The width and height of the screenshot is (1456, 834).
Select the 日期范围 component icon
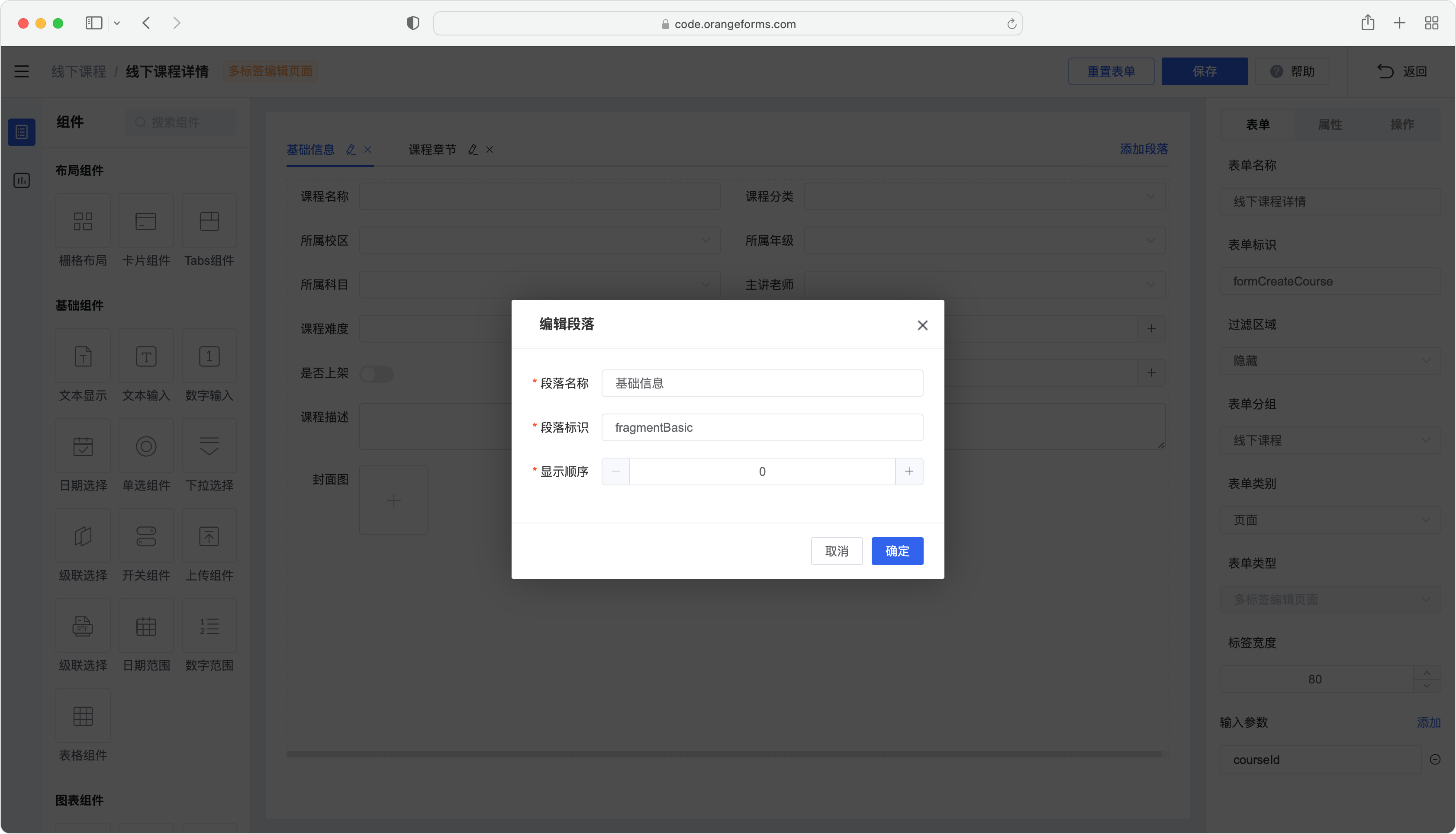tap(145, 626)
